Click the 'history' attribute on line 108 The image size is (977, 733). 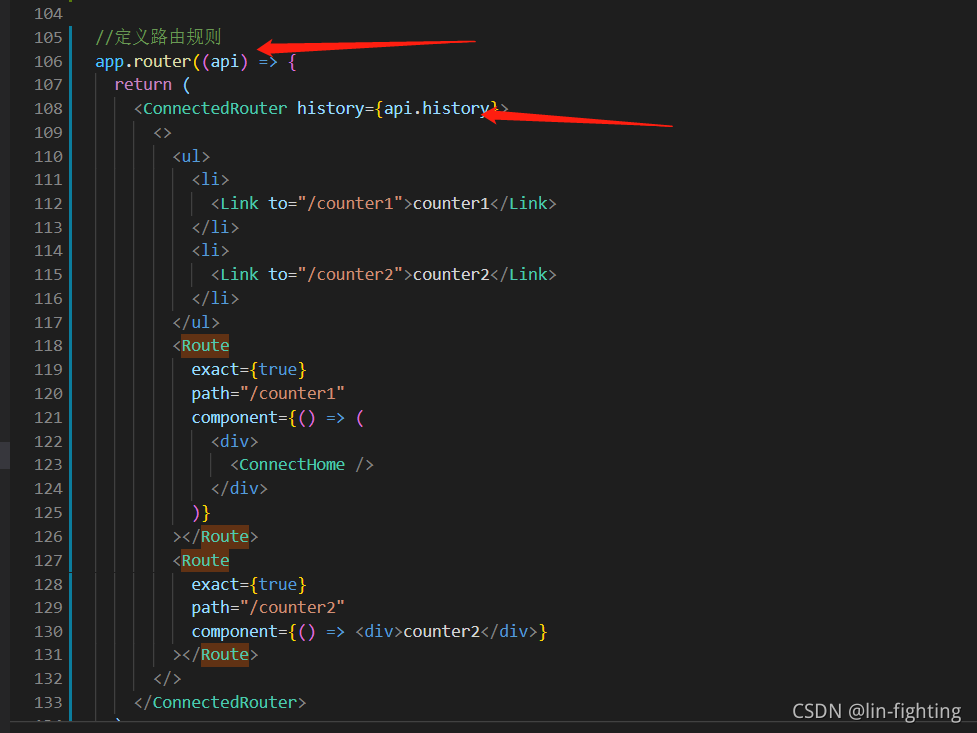(330, 108)
